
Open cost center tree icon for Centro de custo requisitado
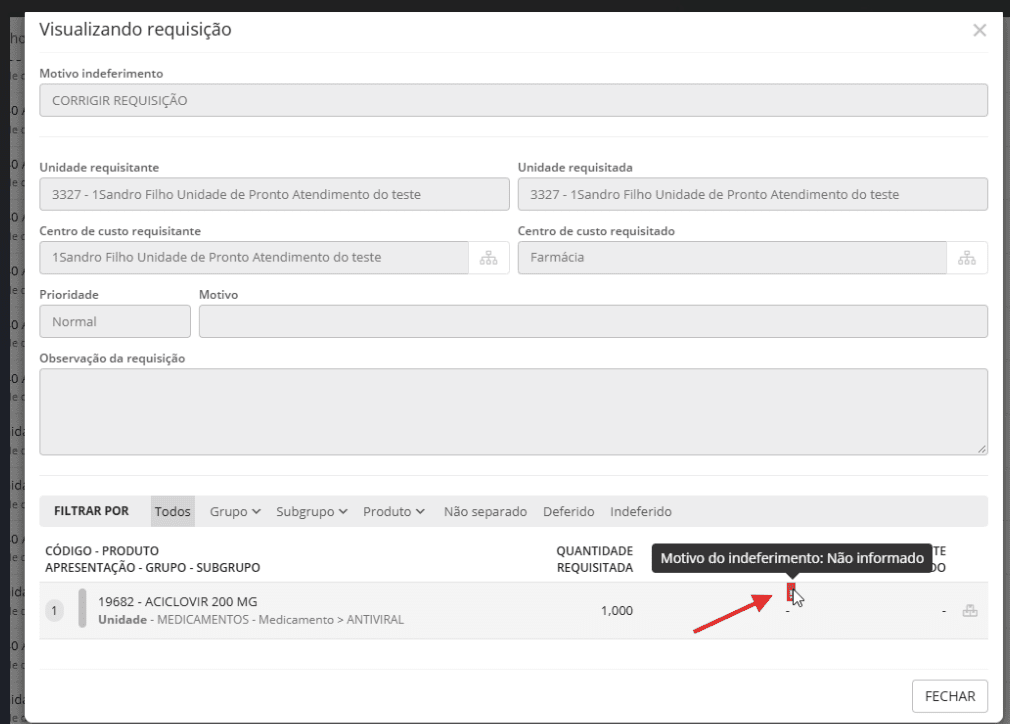[x=966, y=258]
